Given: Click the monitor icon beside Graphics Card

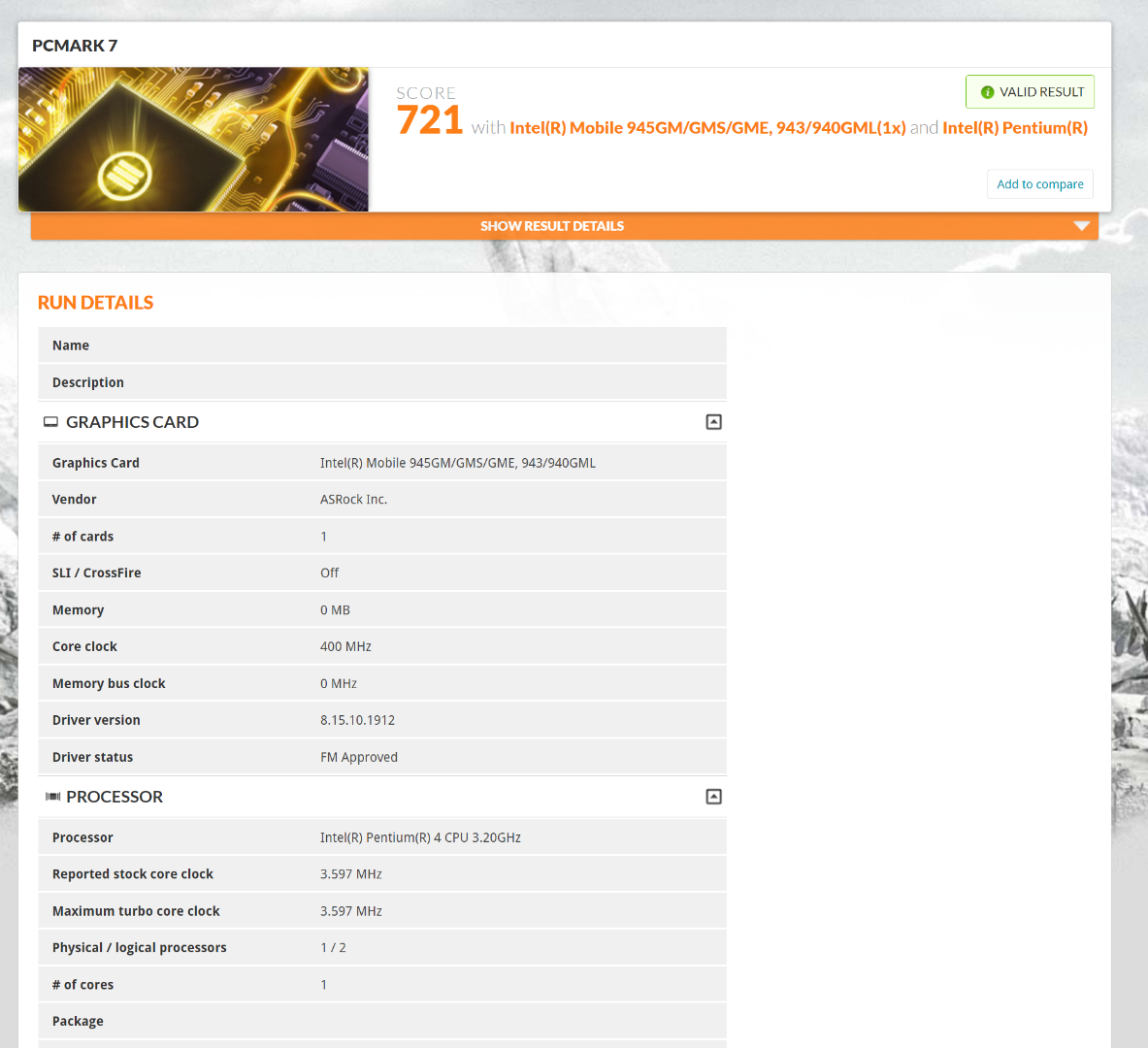Looking at the screenshot, I should pos(50,422).
